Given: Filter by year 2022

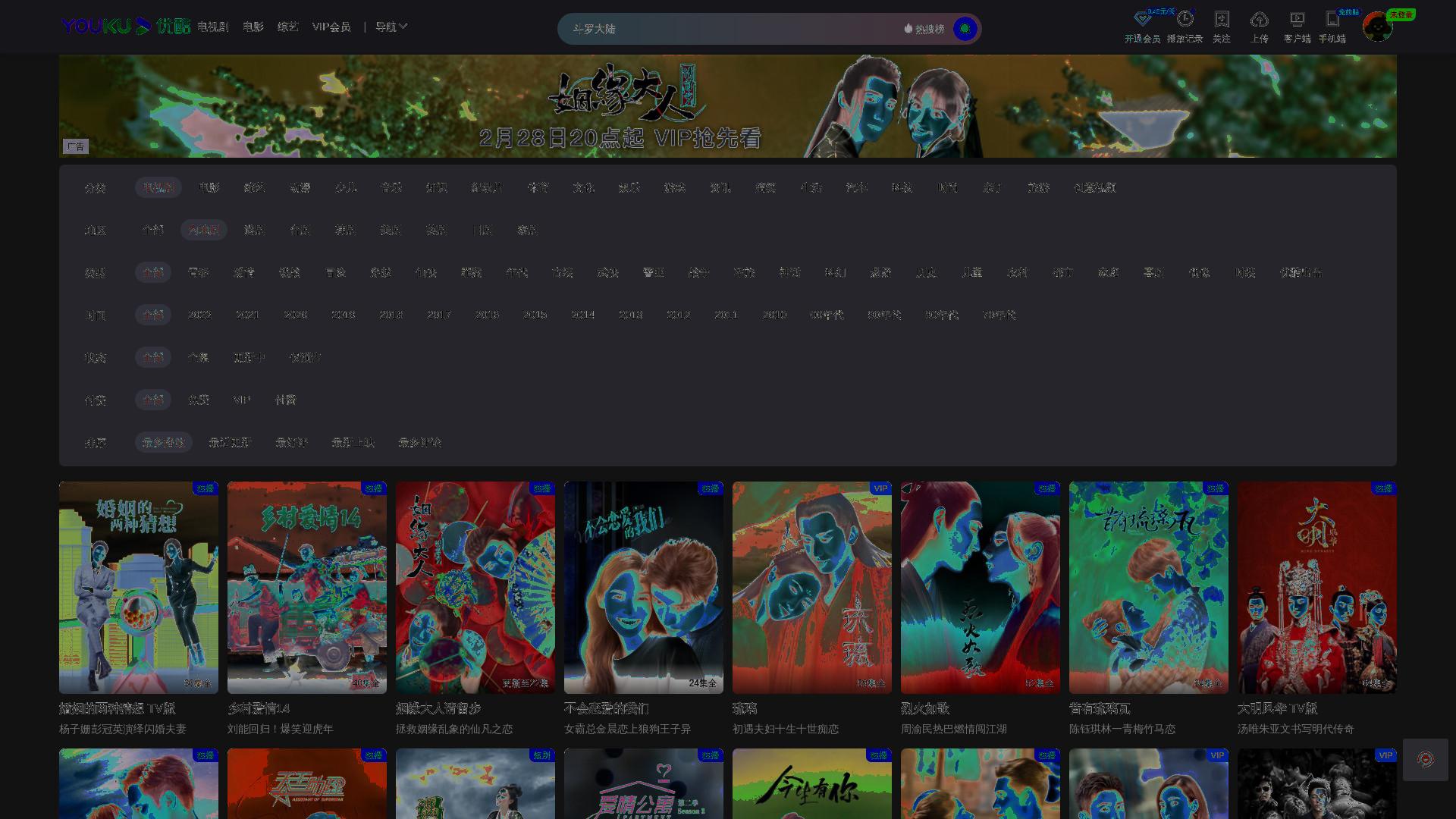Looking at the screenshot, I should click(x=199, y=315).
